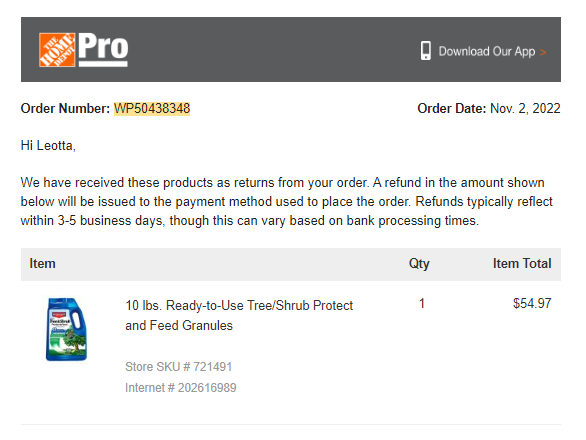The height and width of the screenshot is (440, 586).
Task: Click the Store SKU # 721491 text
Action: [x=179, y=367]
